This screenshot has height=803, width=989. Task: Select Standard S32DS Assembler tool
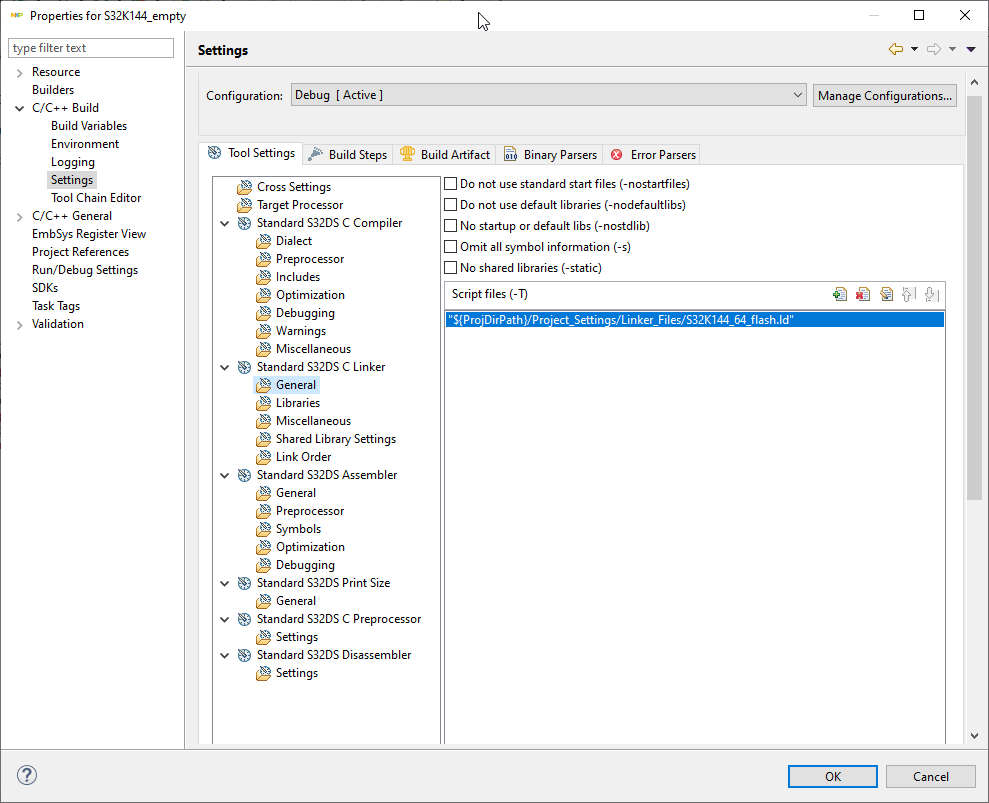click(327, 475)
